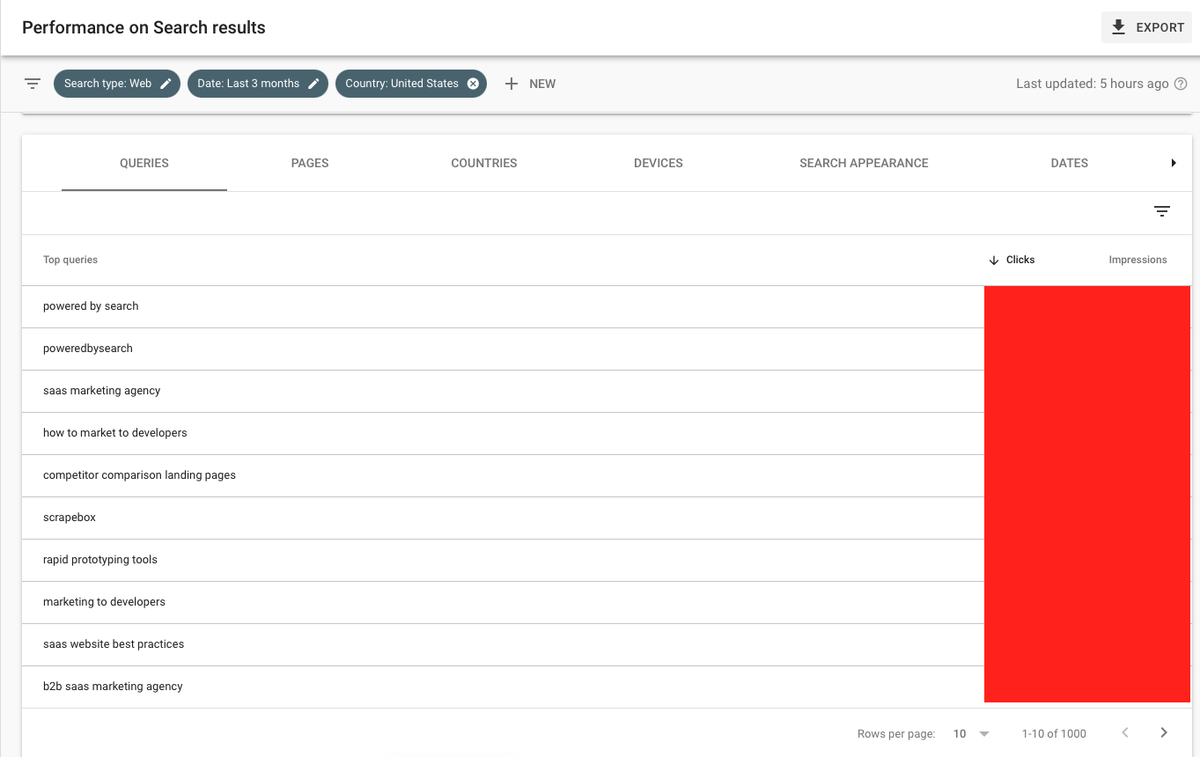Sort by the Impressions column header
The height and width of the screenshot is (757, 1200).
(x=1137, y=260)
